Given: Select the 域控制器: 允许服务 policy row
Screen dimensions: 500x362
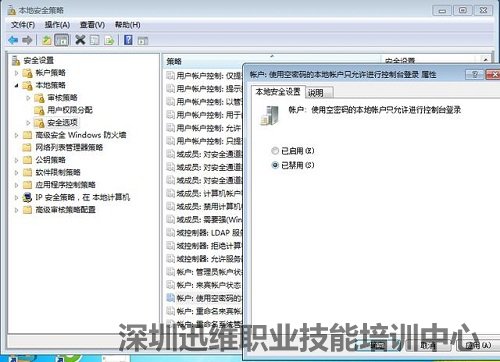Looking at the screenshot, I should coord(204,259).
